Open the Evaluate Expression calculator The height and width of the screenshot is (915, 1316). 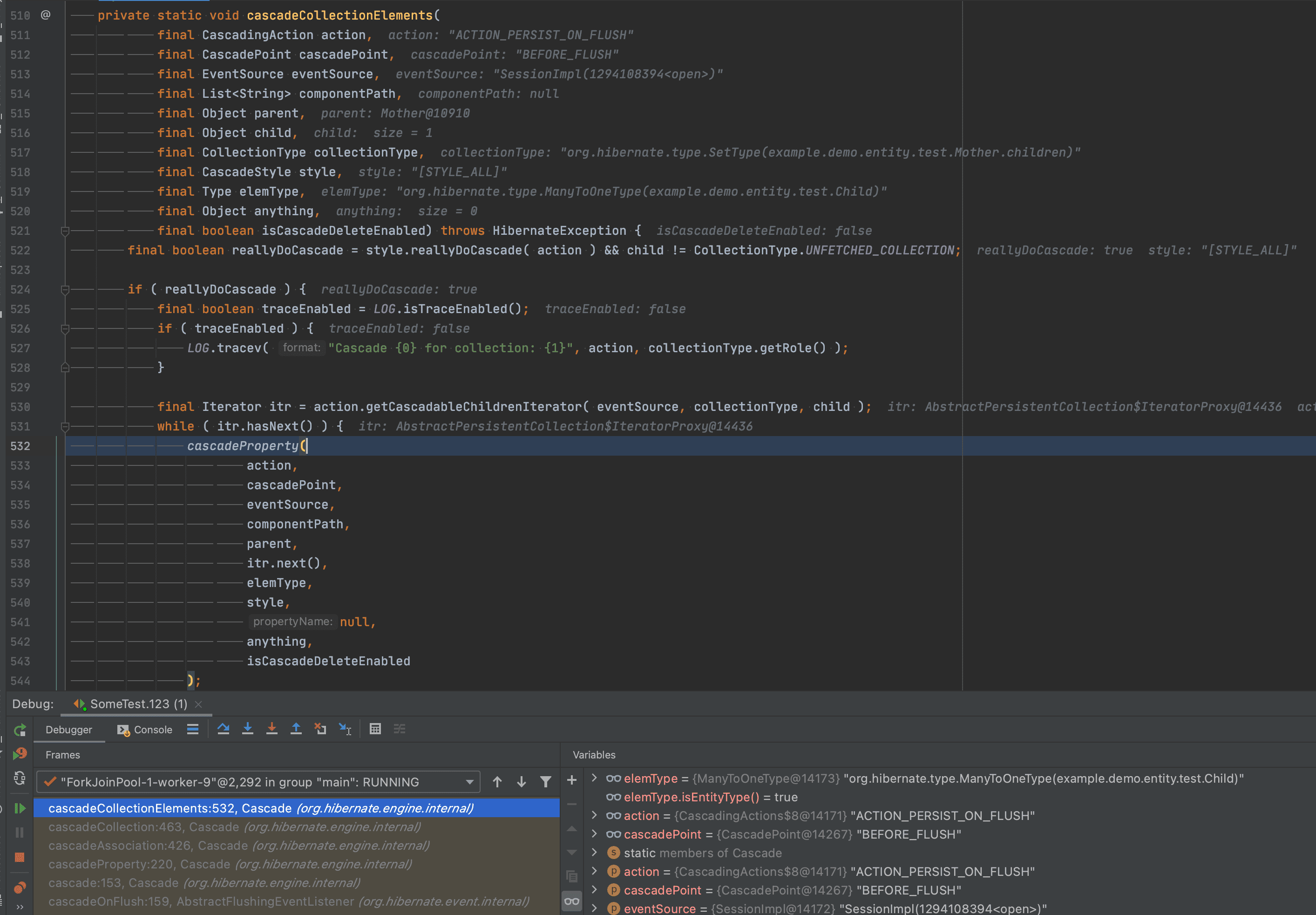click(375, 729)
